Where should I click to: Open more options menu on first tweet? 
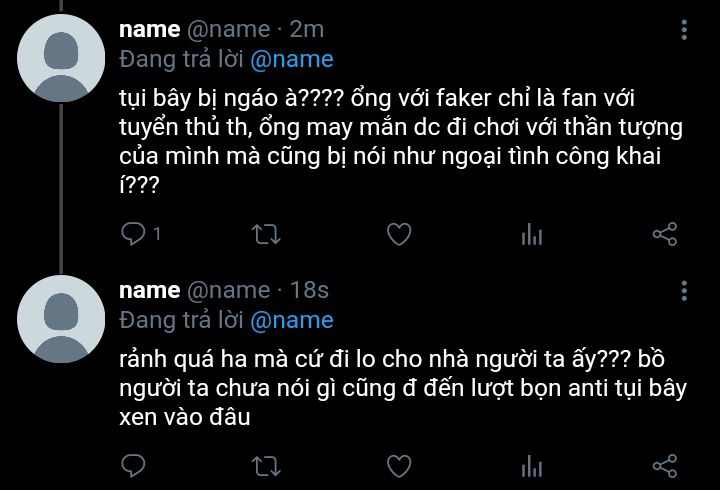pos(684,30)
